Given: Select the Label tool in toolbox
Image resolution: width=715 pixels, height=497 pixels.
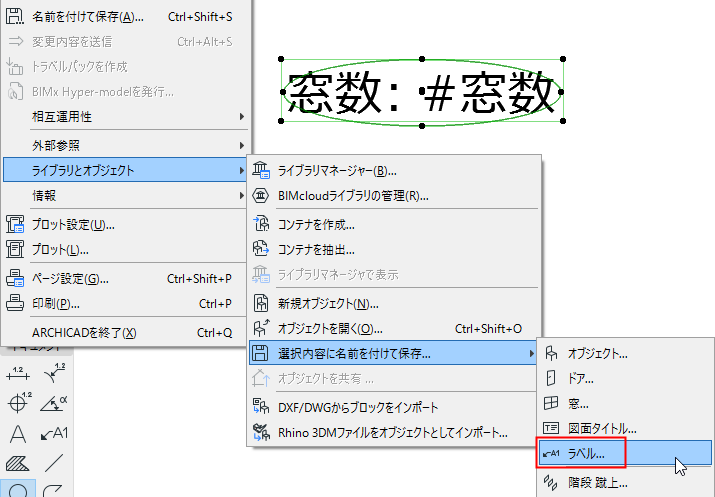Looking at the screenshot, I should click(54, 433).
